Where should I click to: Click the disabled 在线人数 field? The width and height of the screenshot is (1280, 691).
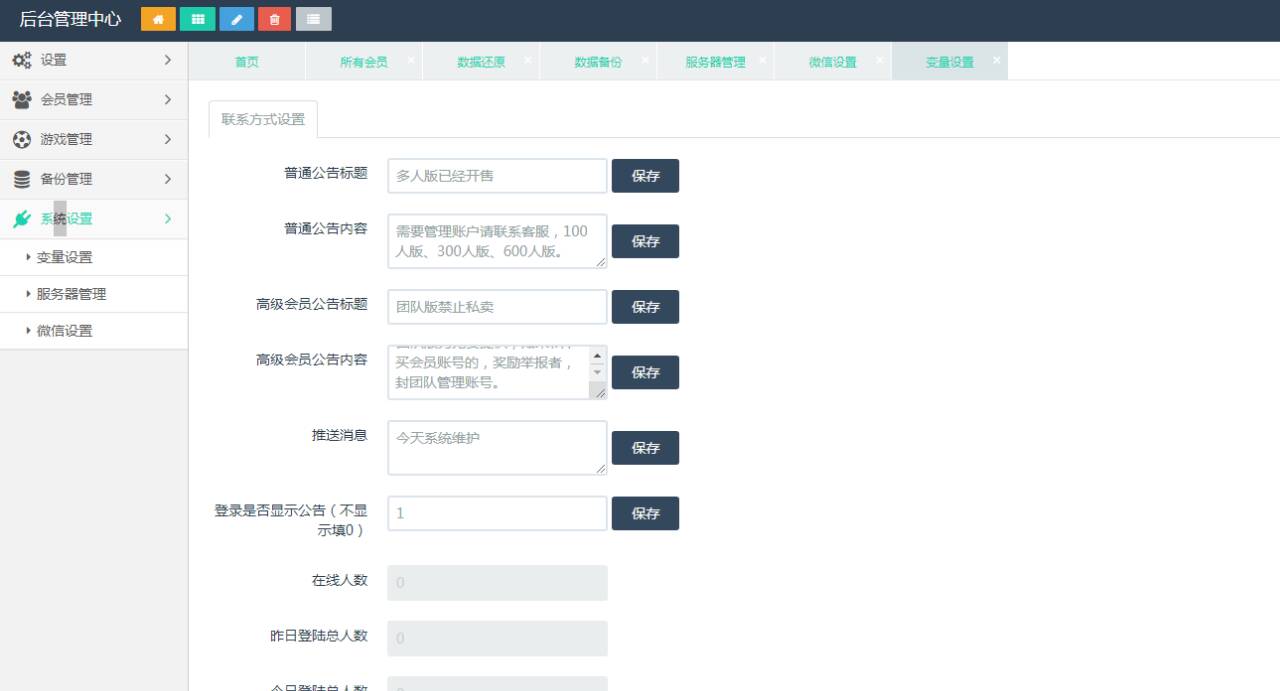pos(497,583)
